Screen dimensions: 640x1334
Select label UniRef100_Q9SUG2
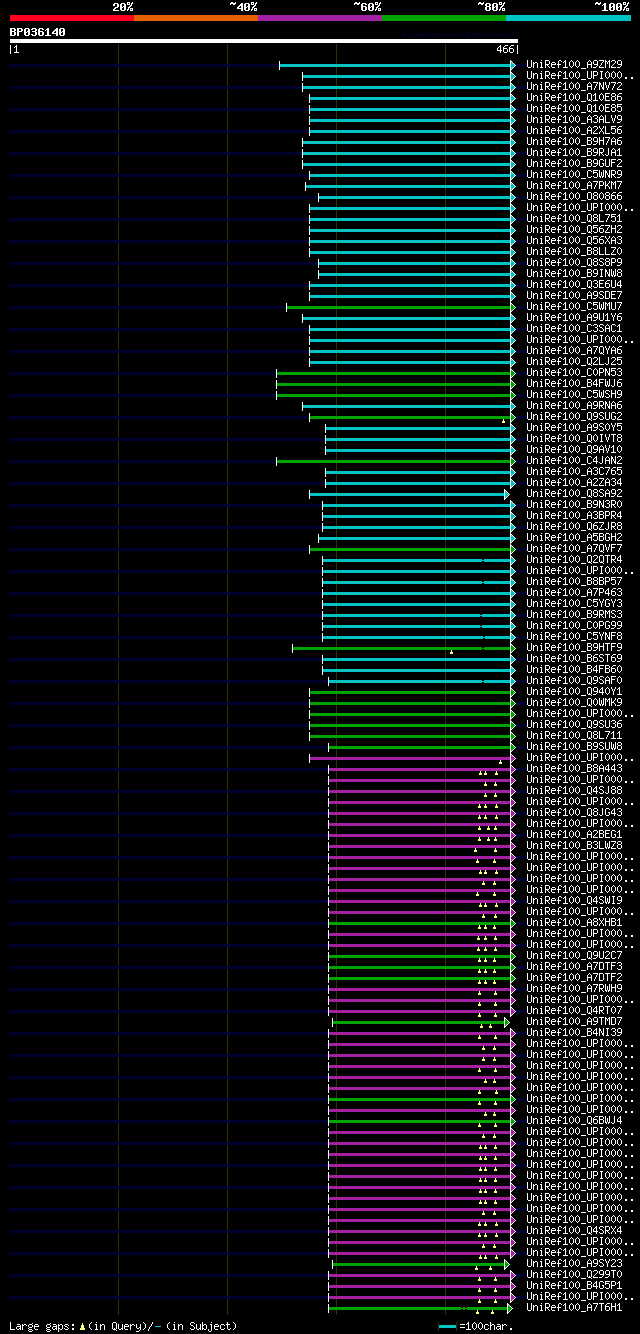click(x=574, y=417)
